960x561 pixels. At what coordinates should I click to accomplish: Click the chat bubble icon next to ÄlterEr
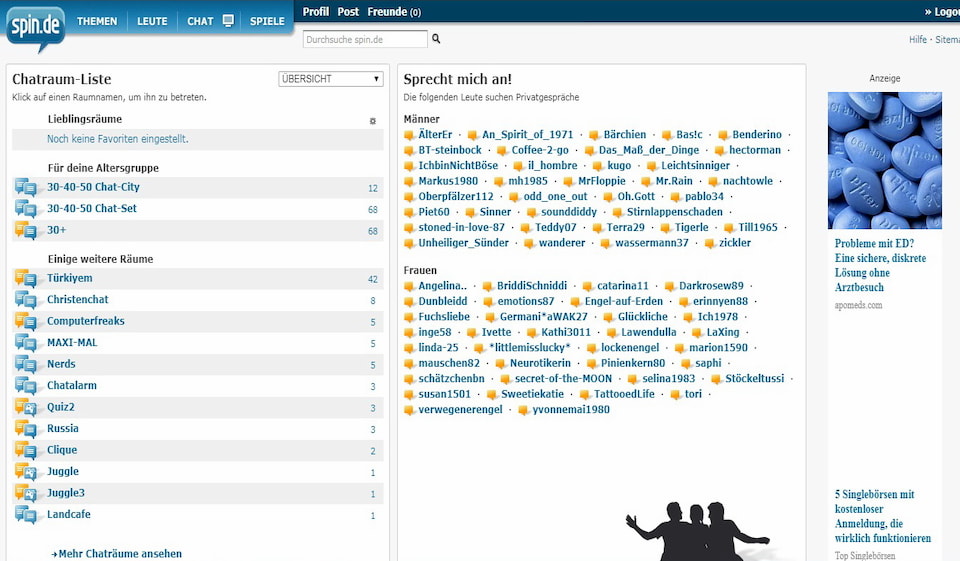[x=409, y=135]
